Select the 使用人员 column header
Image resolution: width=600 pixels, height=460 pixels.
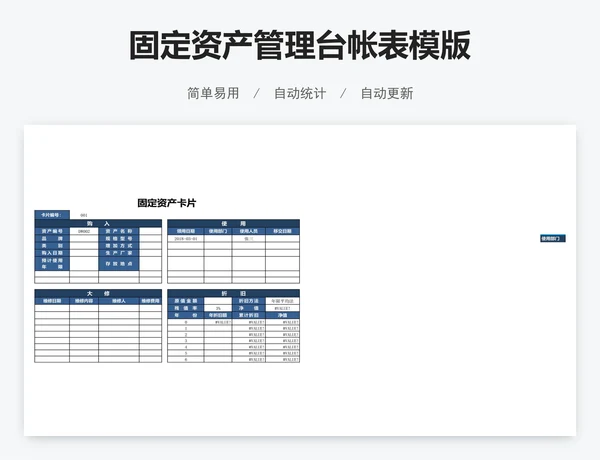click(x=249, y=231)
